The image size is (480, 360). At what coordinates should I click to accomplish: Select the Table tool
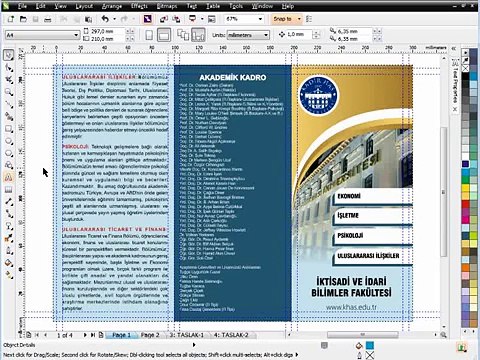click(9, 190)
